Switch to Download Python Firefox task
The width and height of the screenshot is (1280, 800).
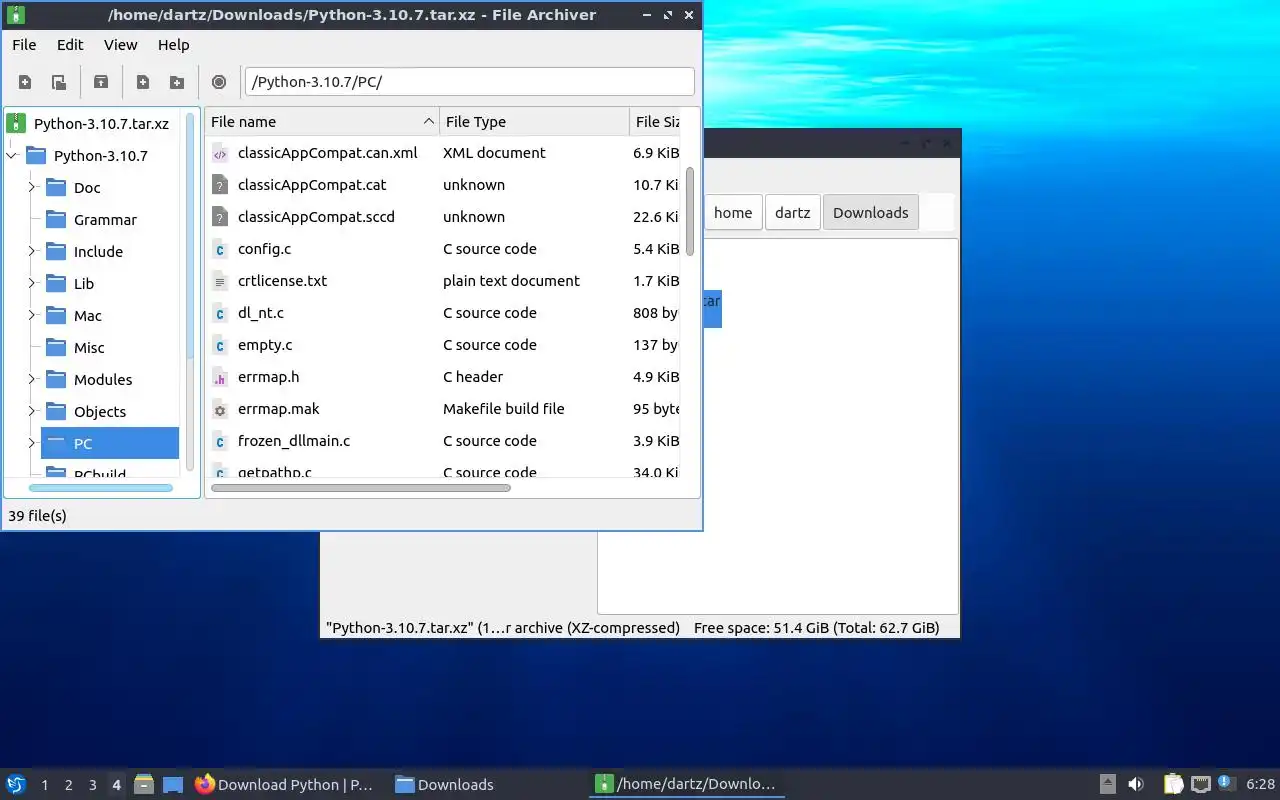285,785
